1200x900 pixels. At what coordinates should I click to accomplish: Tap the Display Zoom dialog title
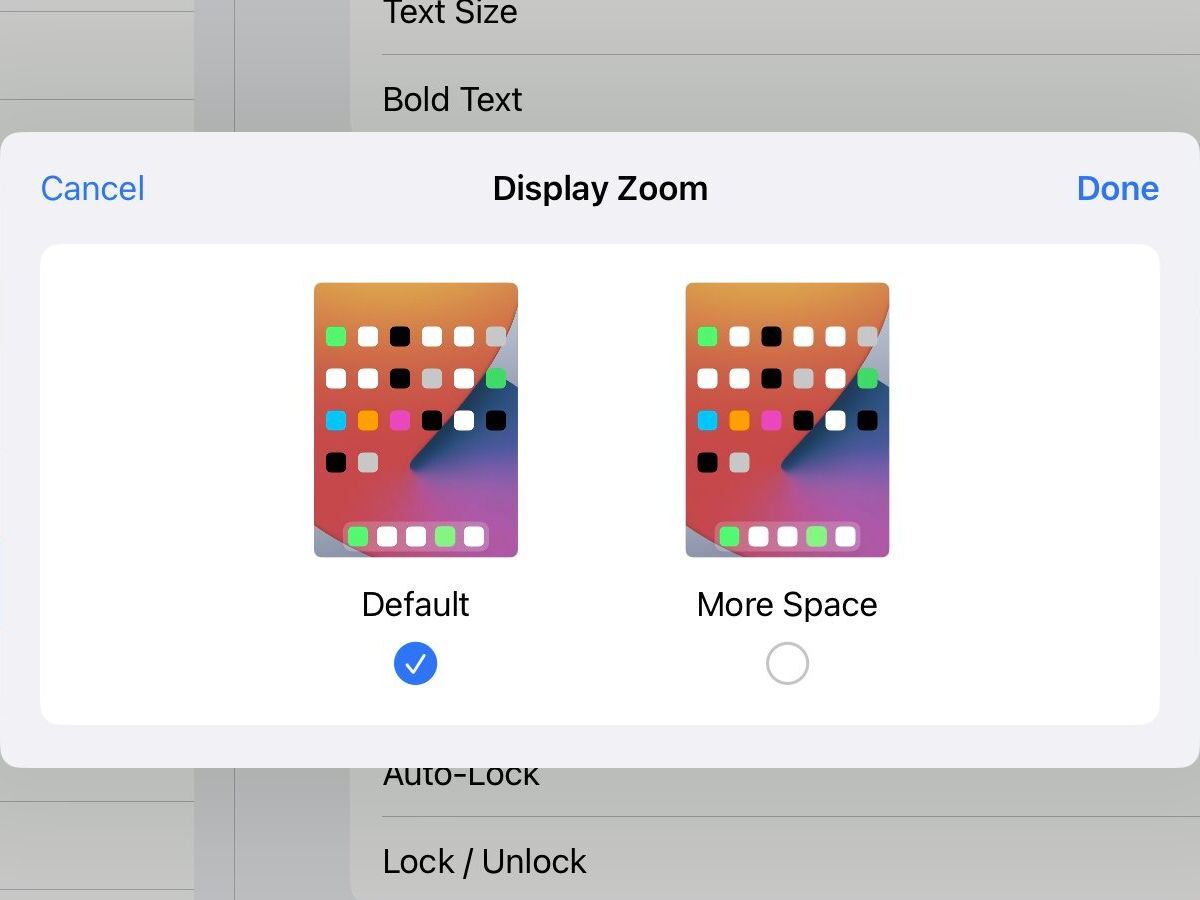point(599,188)
